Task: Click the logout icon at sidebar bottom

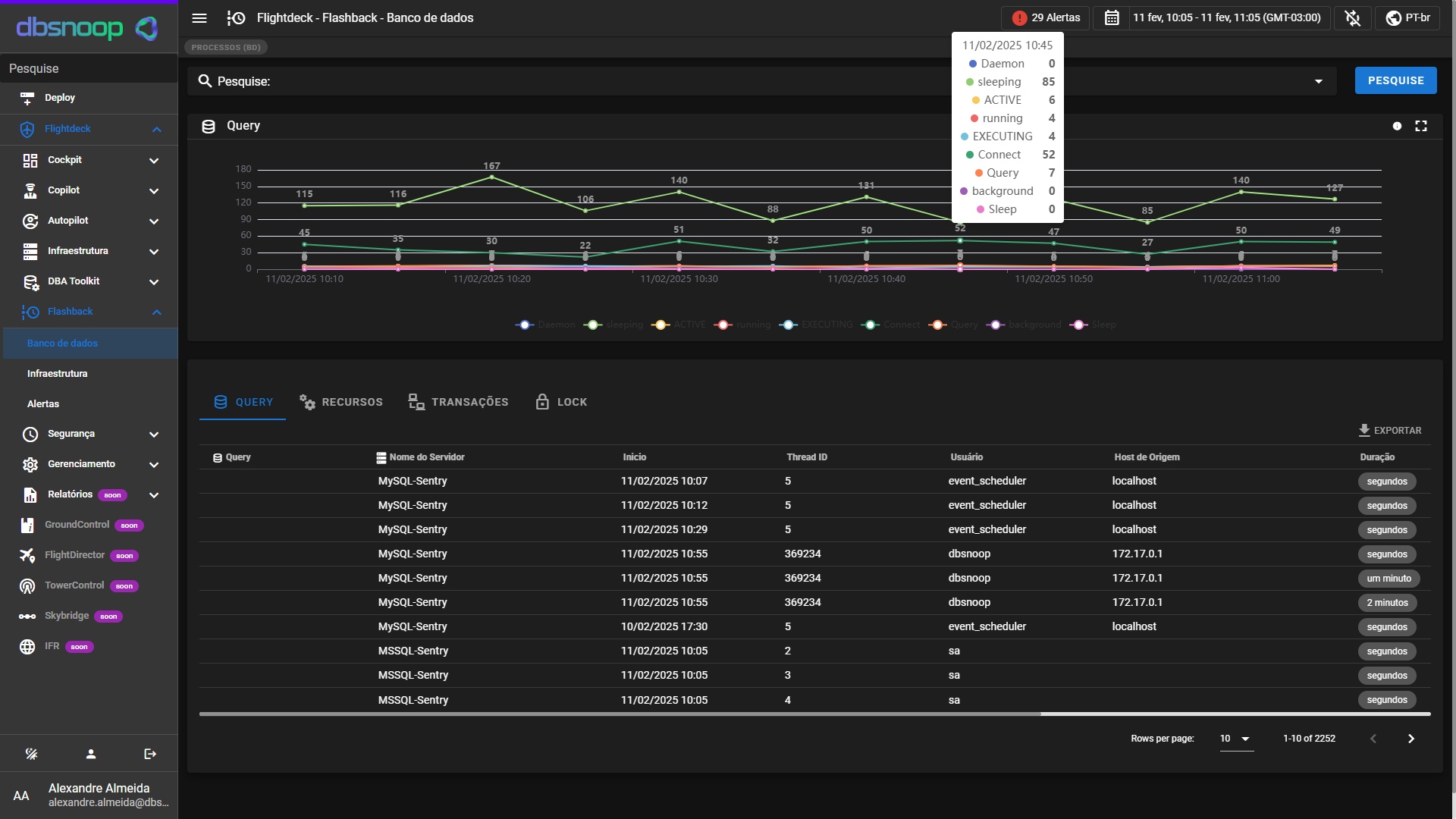Action: (149, 753)
